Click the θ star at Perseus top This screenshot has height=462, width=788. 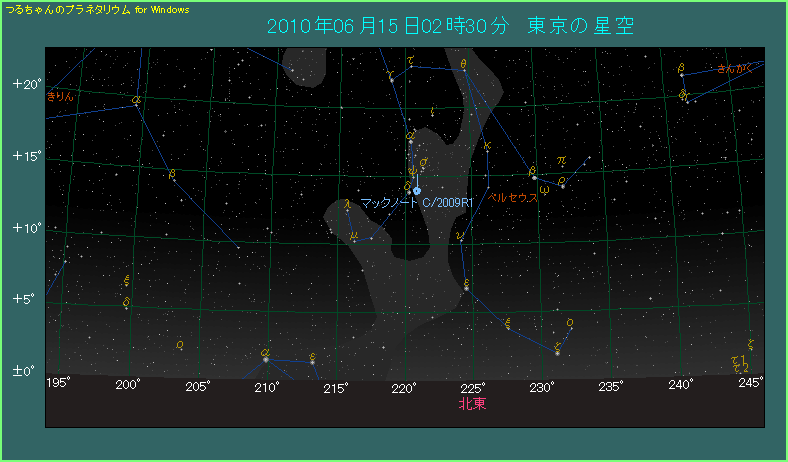464,64
